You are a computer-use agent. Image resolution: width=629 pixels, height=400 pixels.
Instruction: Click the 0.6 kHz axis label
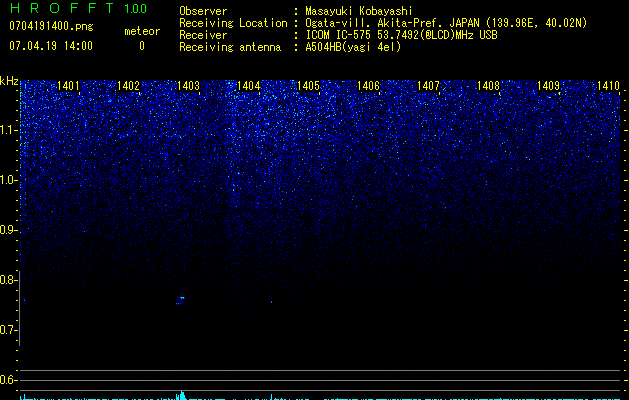point(8,380)
